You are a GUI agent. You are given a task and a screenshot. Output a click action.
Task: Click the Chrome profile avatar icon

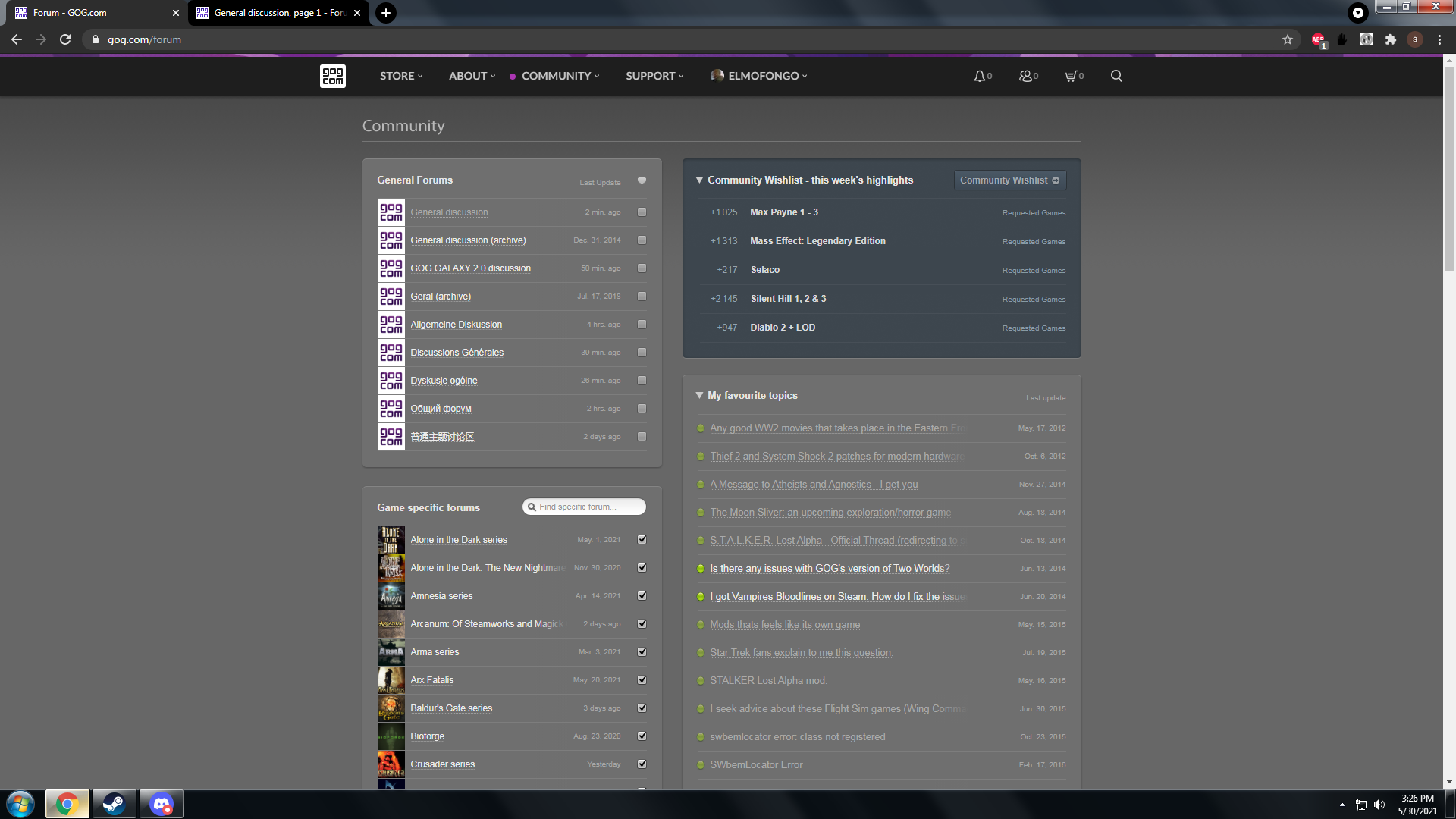pyautogui.click(x=1414, y=39)
